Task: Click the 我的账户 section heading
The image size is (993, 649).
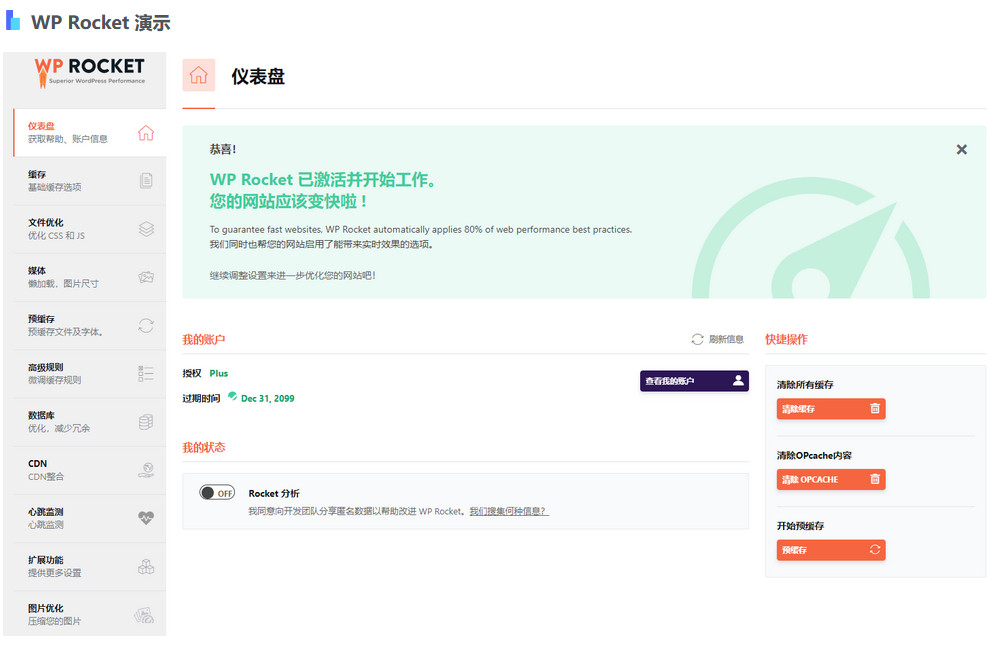Action: (x=203, y=339)
